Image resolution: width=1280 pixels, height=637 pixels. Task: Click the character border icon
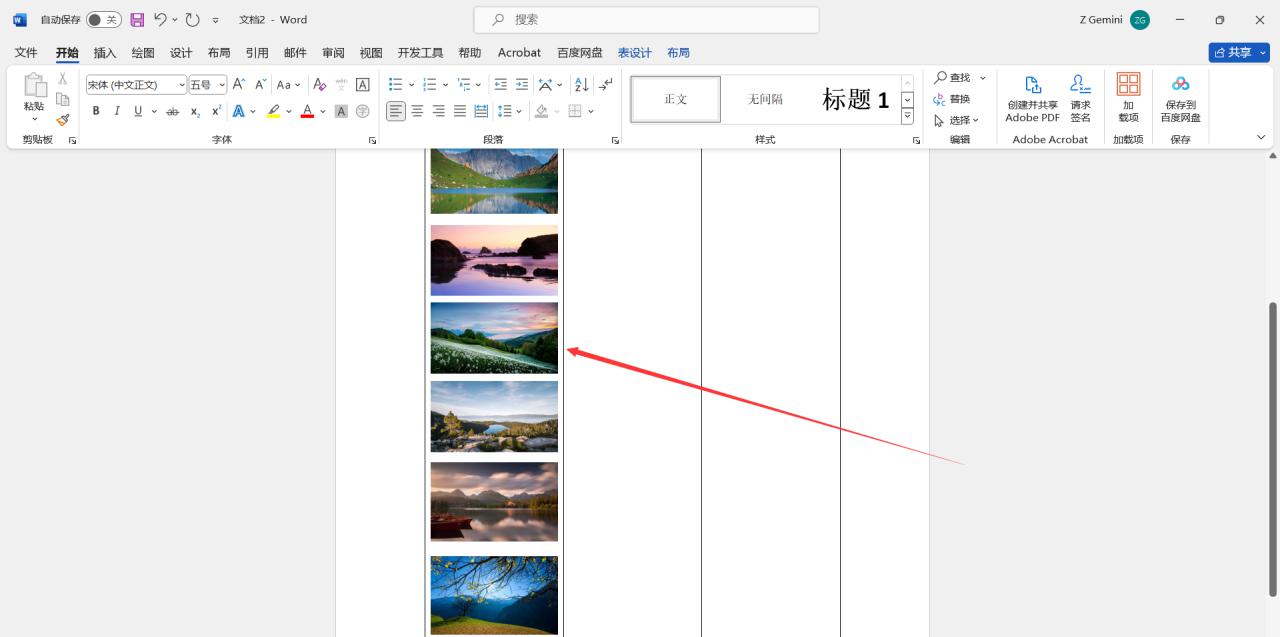[363, 84]
